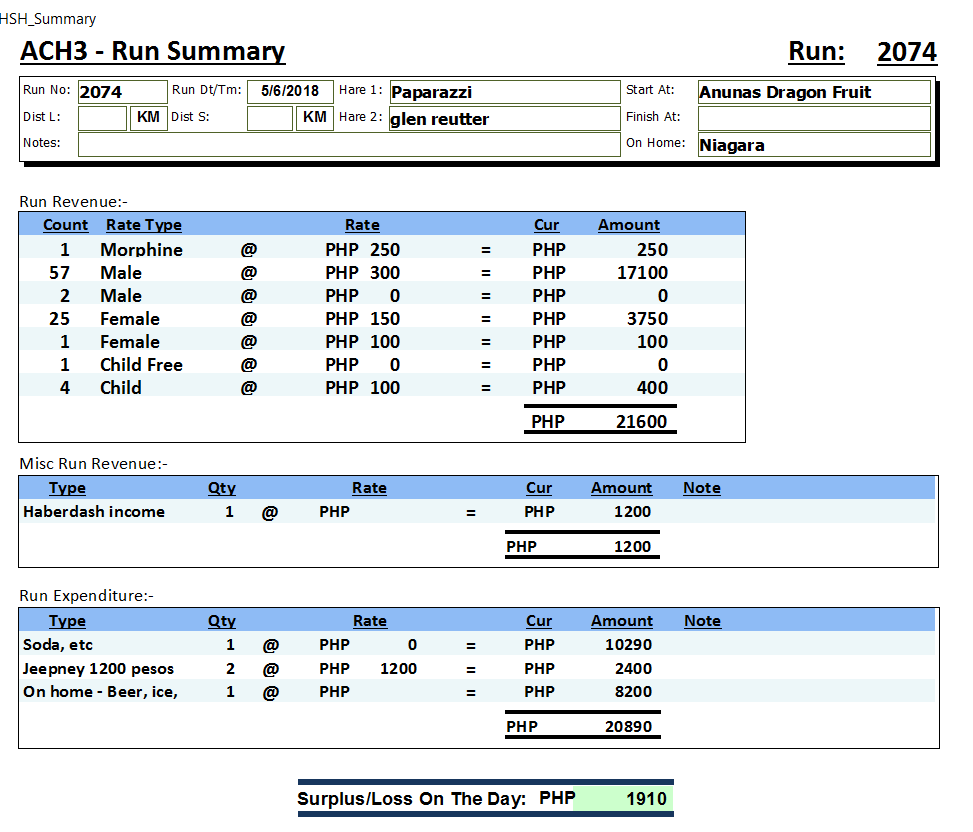Click the ACH3 - Run Summary title
The image size is (973, 832).
click(x=153, y=52)
